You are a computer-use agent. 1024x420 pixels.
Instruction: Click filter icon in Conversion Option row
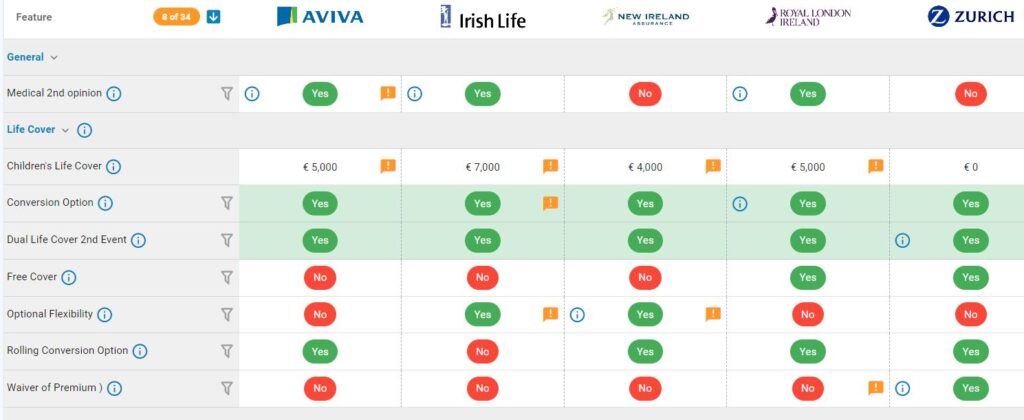click(227, 203)
